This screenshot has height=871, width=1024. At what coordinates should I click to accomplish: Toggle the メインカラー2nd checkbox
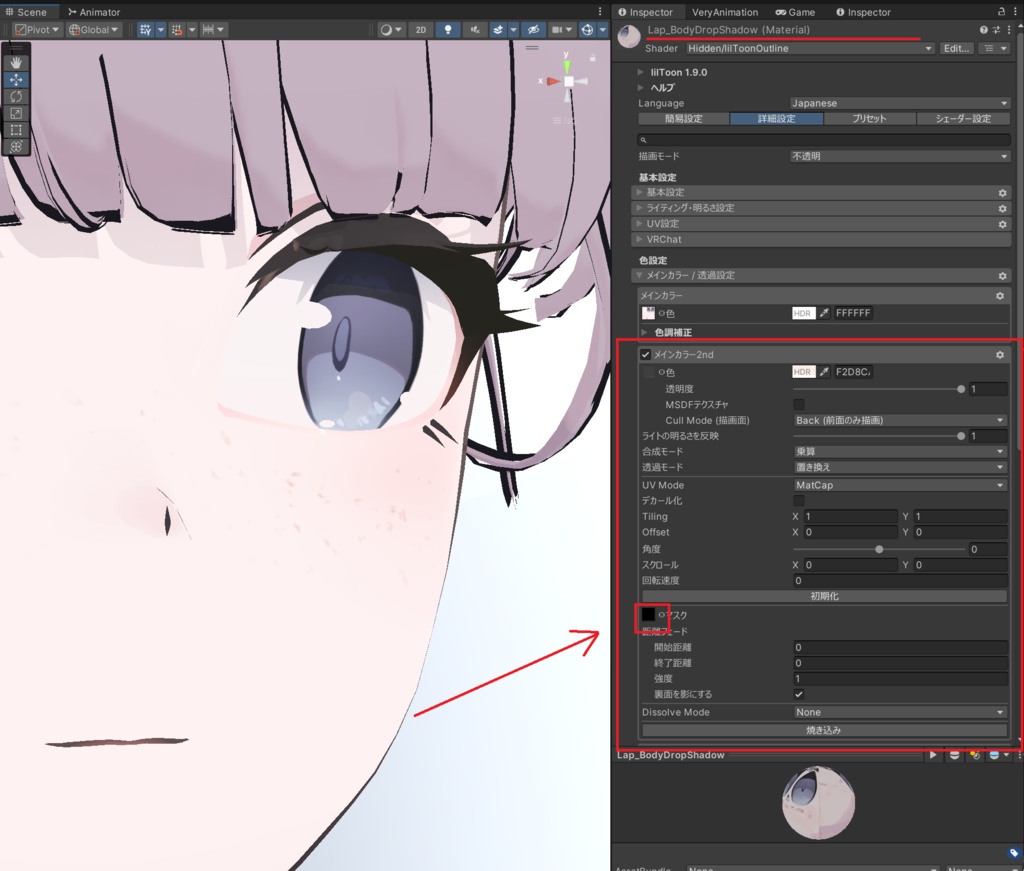click(x=645, y=355)
